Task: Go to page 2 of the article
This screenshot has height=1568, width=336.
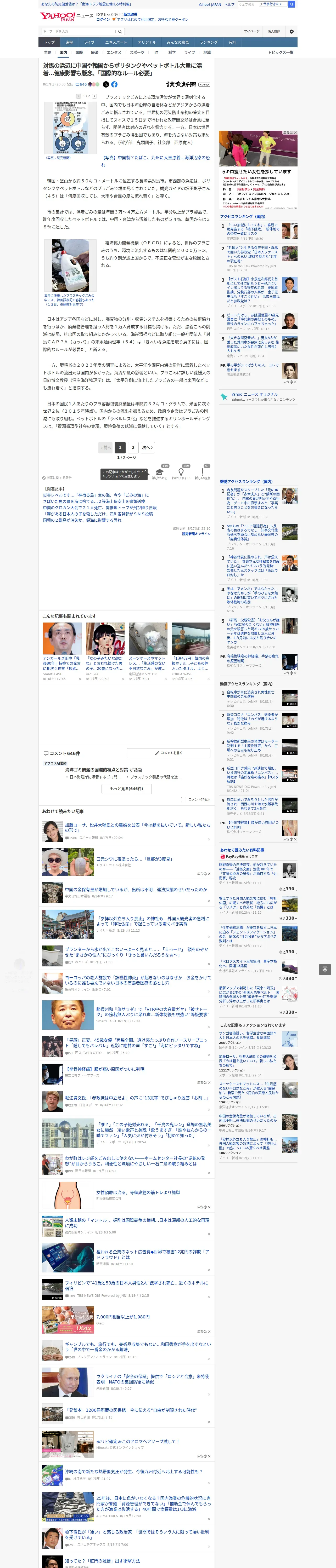Action: [x=133, y=447]
